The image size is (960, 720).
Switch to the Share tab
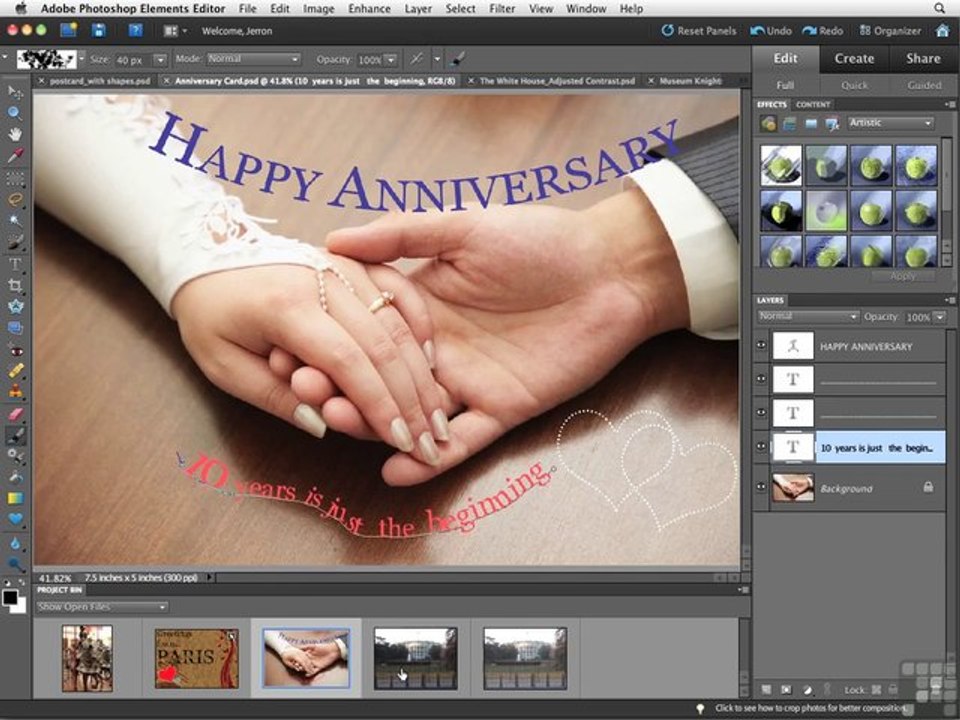click(x=923, y=58)
